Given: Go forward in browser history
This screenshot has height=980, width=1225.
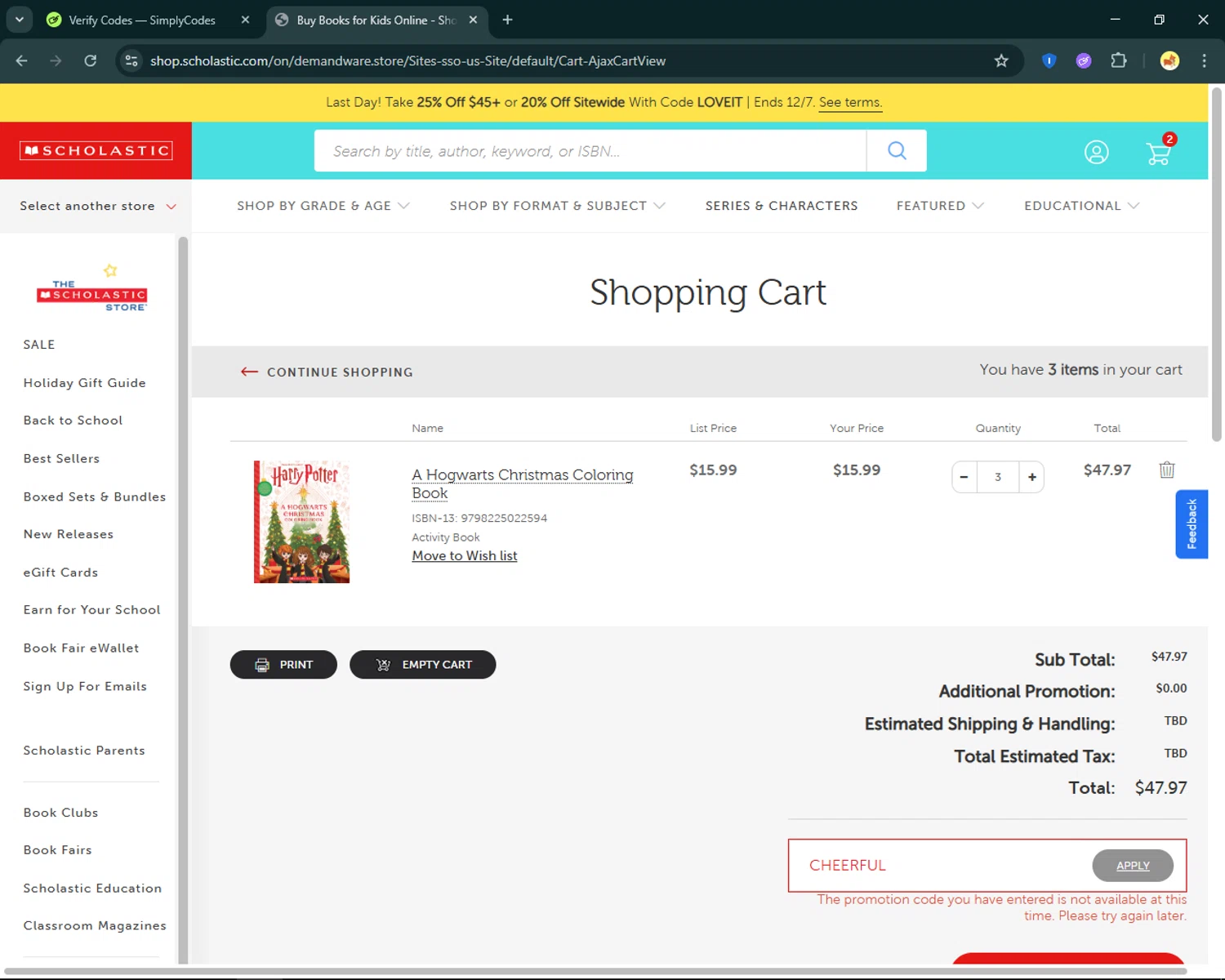Looking at the screenshot, I should click(x=56, y=60).
